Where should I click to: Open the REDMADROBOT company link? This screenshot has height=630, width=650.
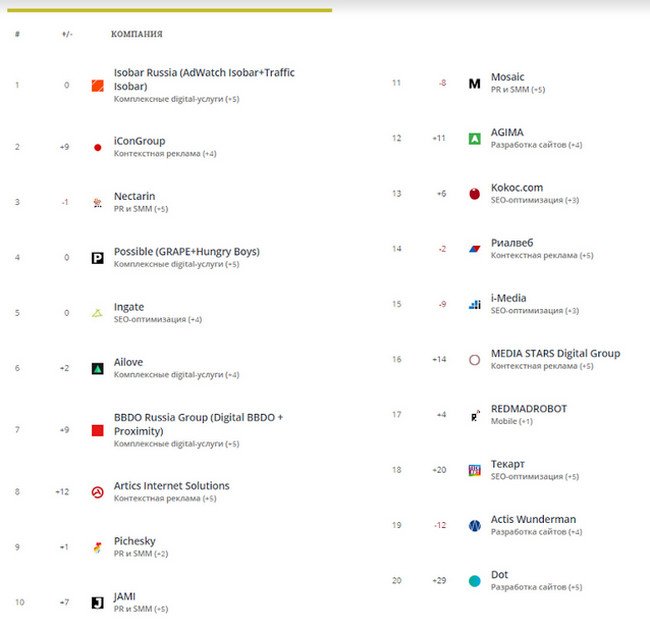tap(529, 409)
